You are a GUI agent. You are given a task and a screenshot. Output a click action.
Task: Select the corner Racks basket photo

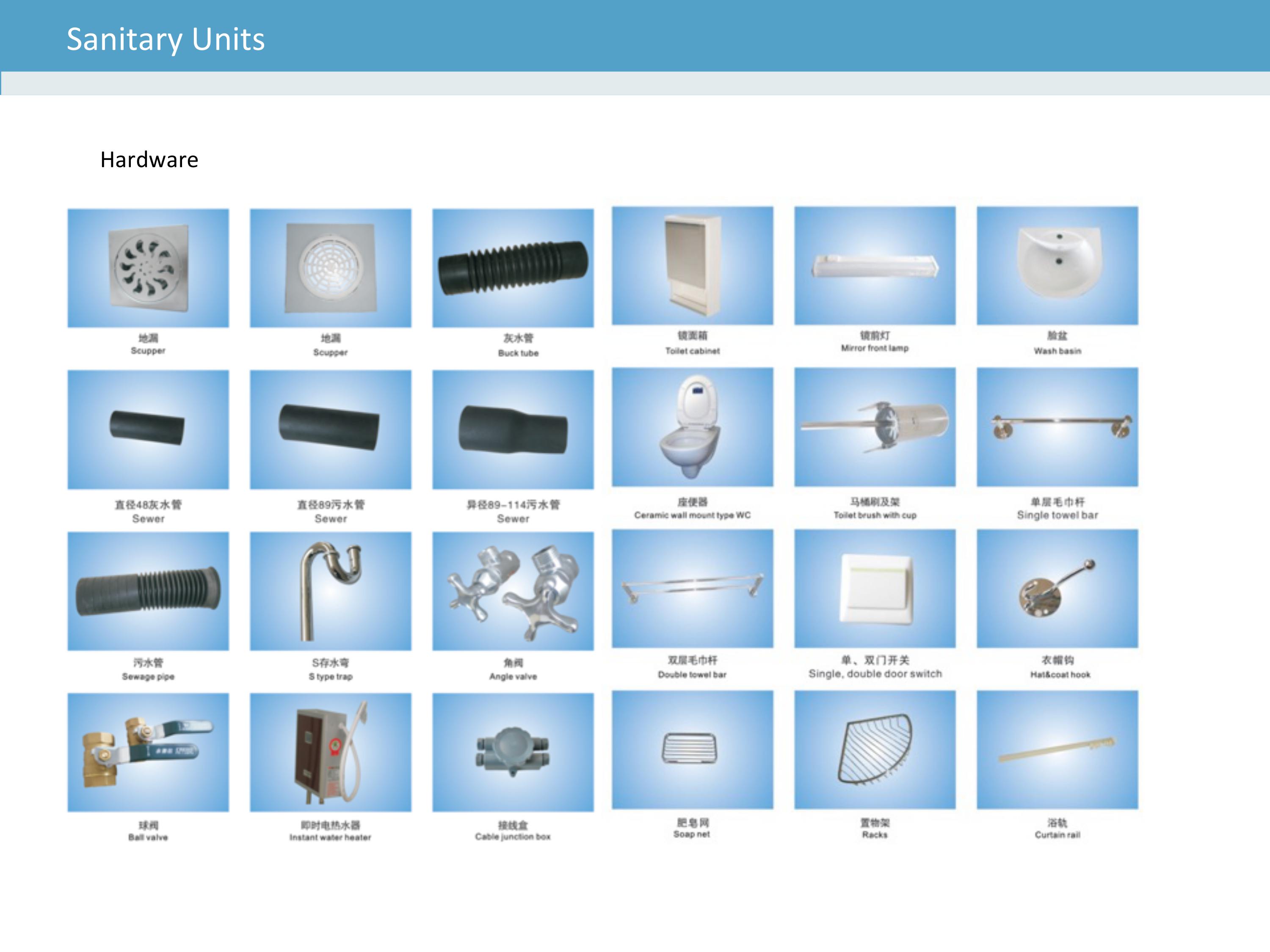(875, 750)
